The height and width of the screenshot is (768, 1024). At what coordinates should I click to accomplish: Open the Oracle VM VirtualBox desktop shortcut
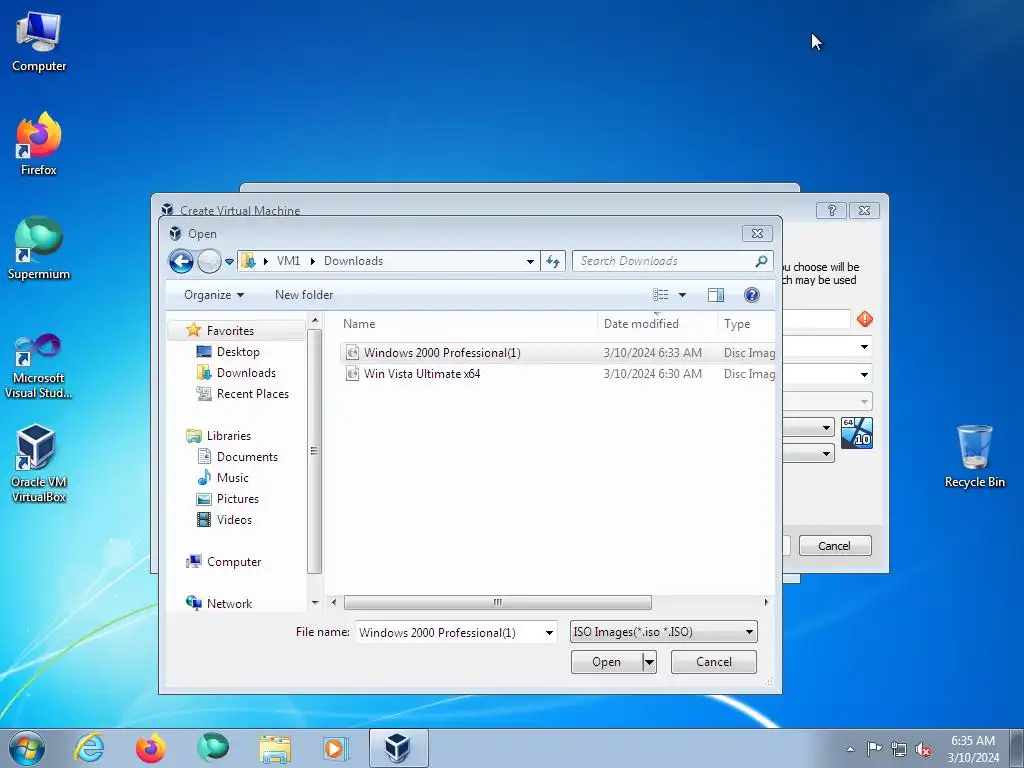[39, 464]
